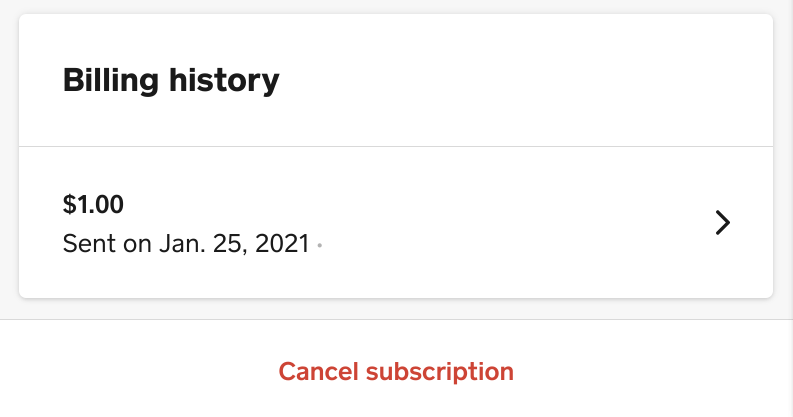Viewport: 793px width, 417px height.
Task: Click the small gray dot after the date
Action: [x=319, y=245]
